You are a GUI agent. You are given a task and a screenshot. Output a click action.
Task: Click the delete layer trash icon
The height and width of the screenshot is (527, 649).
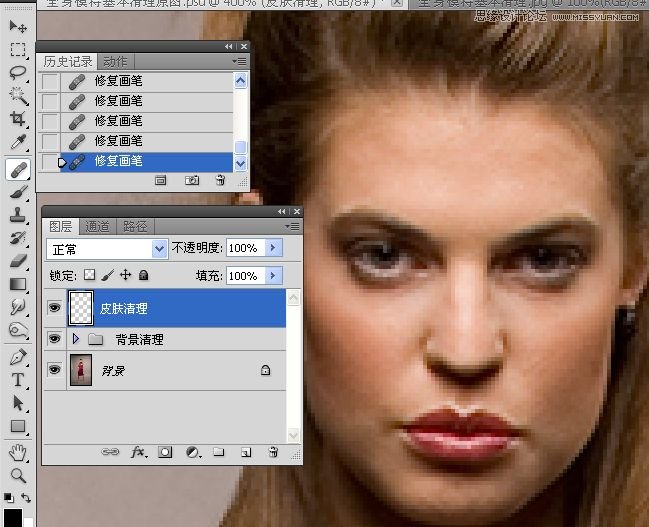[272, 453]
